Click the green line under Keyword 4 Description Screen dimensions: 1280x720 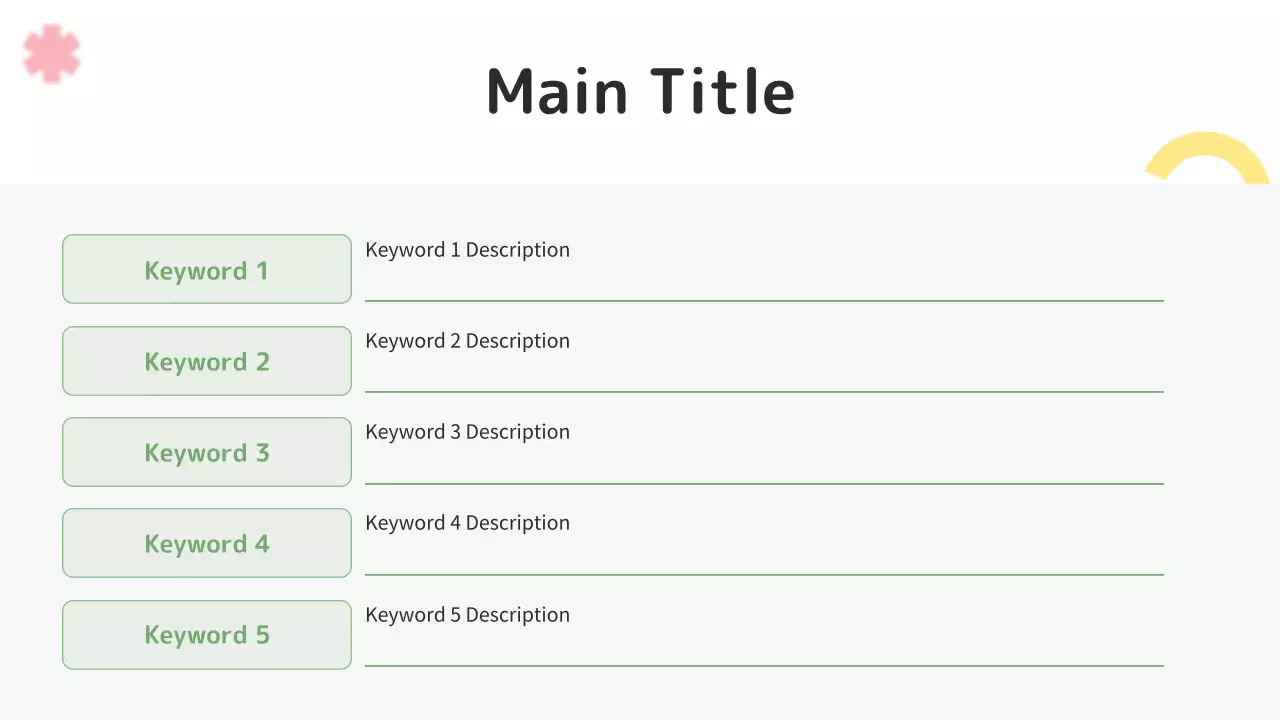(764, 575)
